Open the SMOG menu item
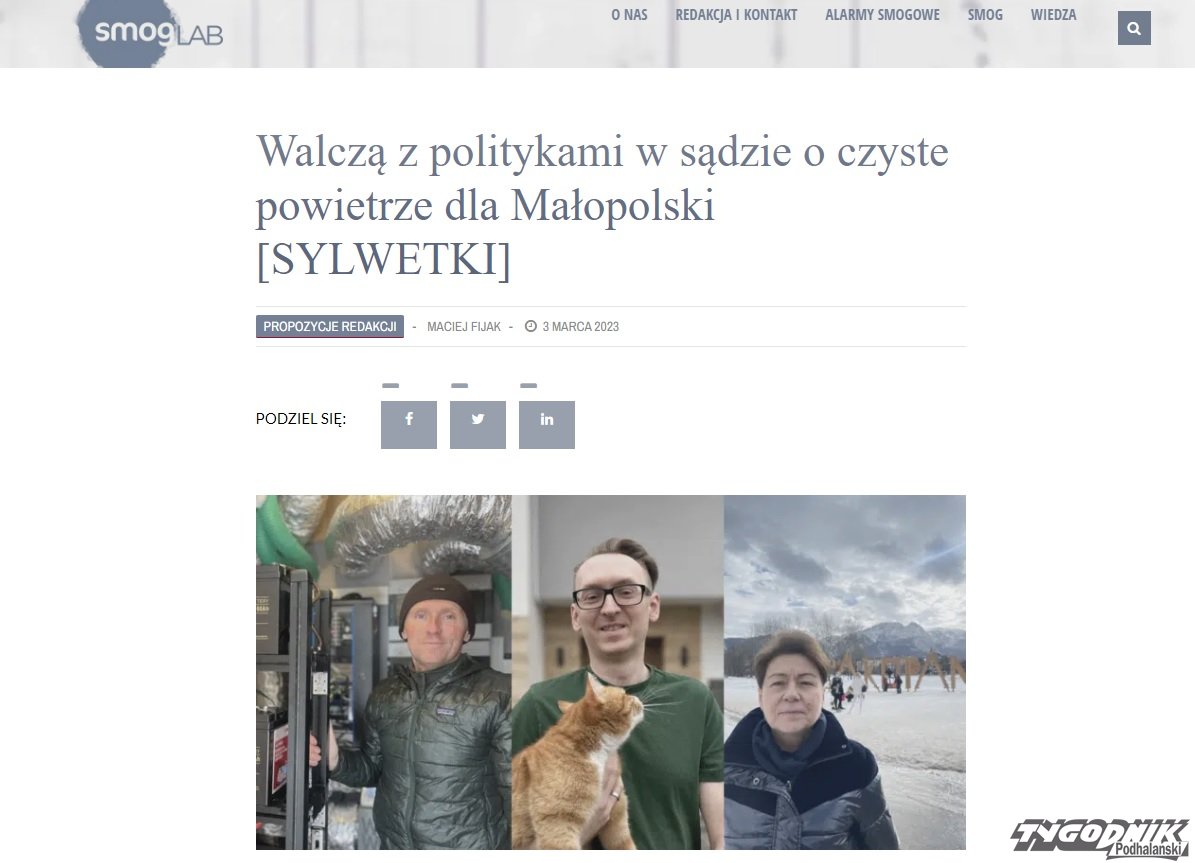 pyautogui.click(x=985, y=14)
